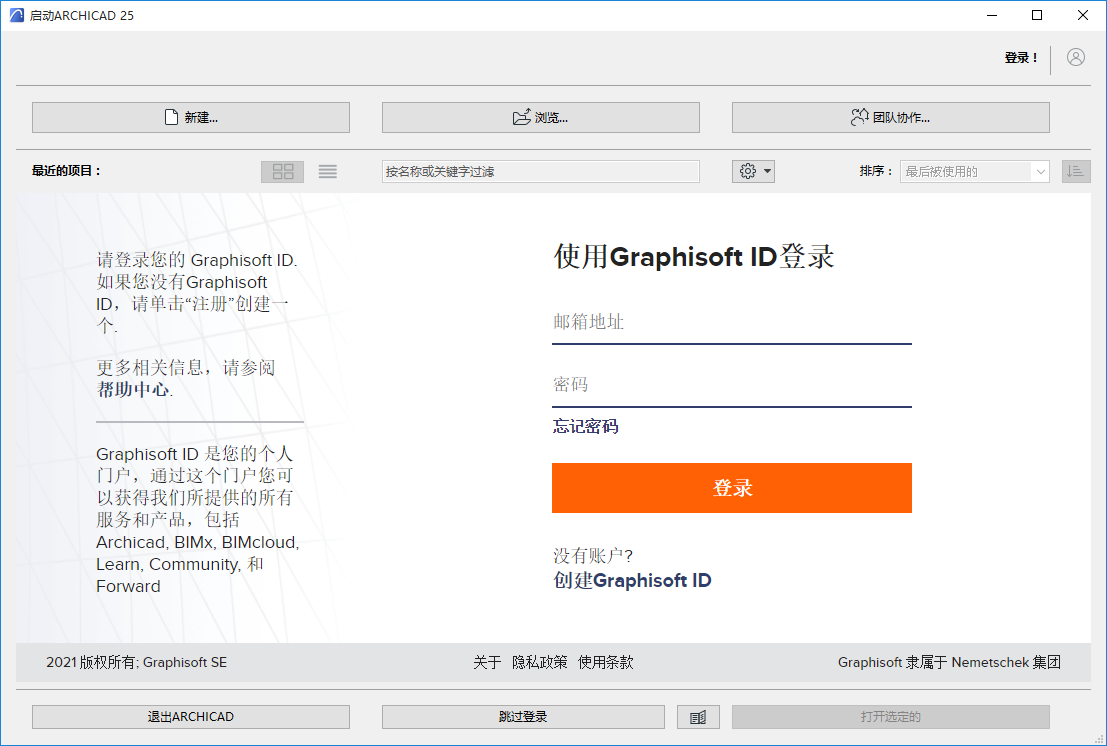1107x746 pixels.
Task: Switch recent projects to thumbnail grid view
Action: click(282, 172)
